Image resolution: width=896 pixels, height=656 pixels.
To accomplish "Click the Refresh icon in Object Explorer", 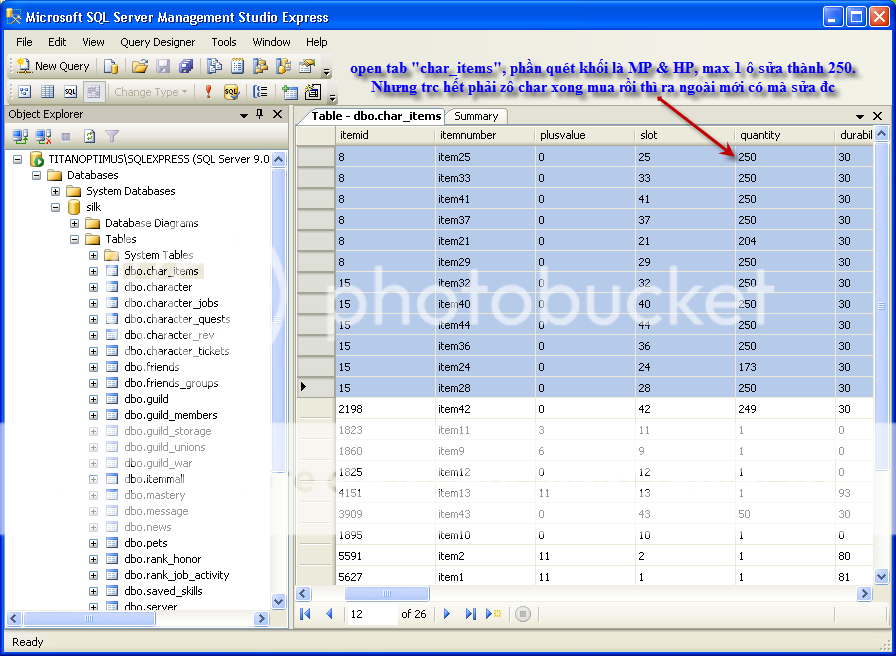I will (x=89, y=137).
